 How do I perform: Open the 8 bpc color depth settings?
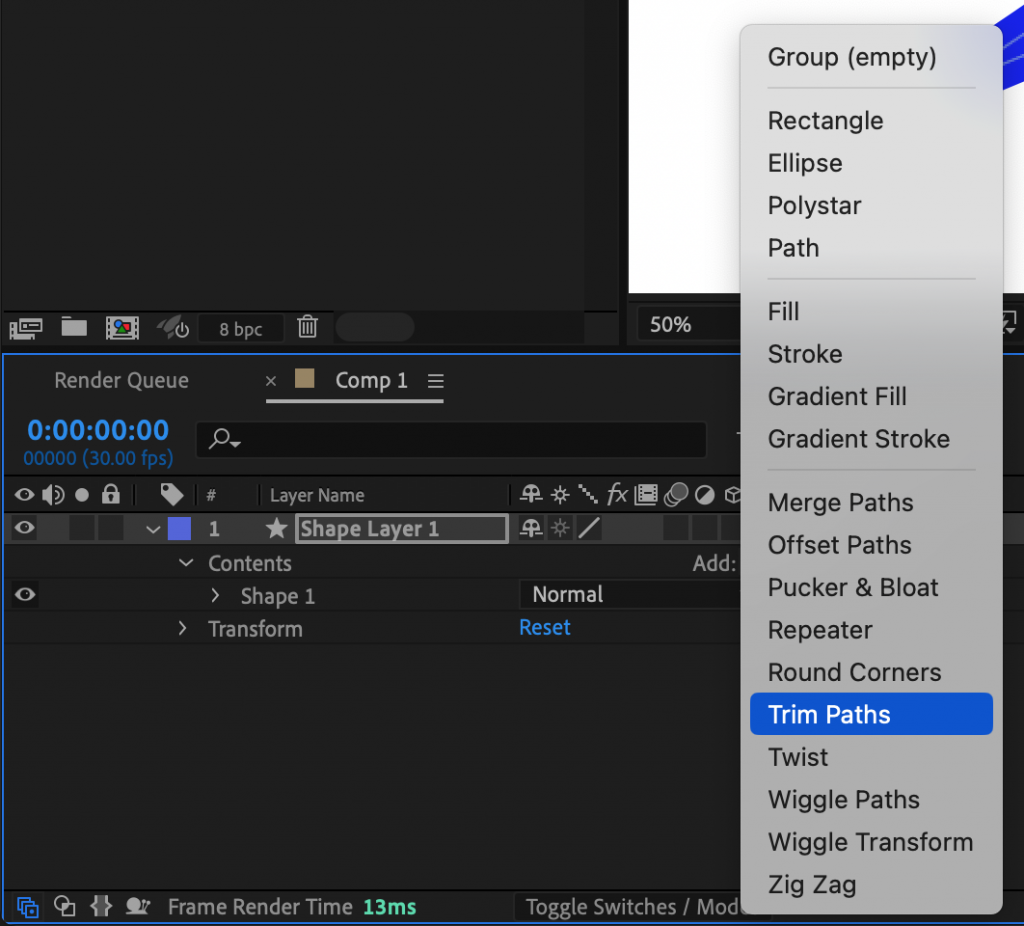[240, 328]
